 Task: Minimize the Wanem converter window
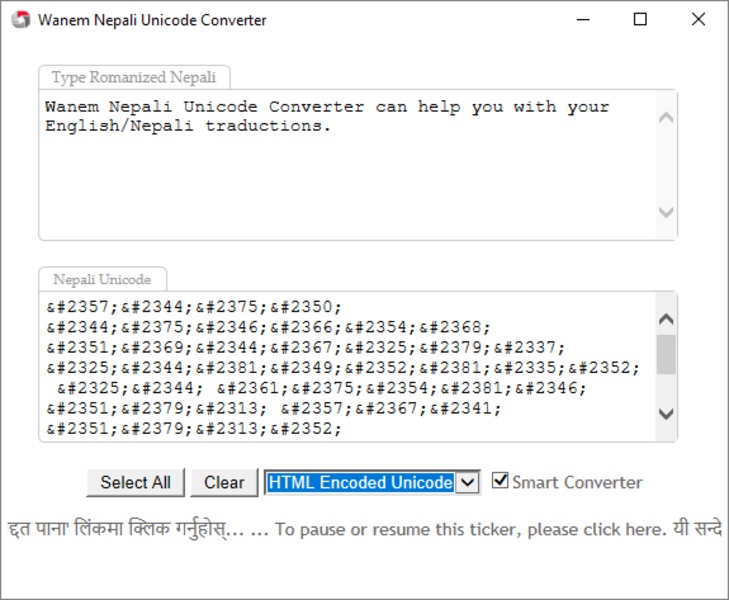[582, 20]
